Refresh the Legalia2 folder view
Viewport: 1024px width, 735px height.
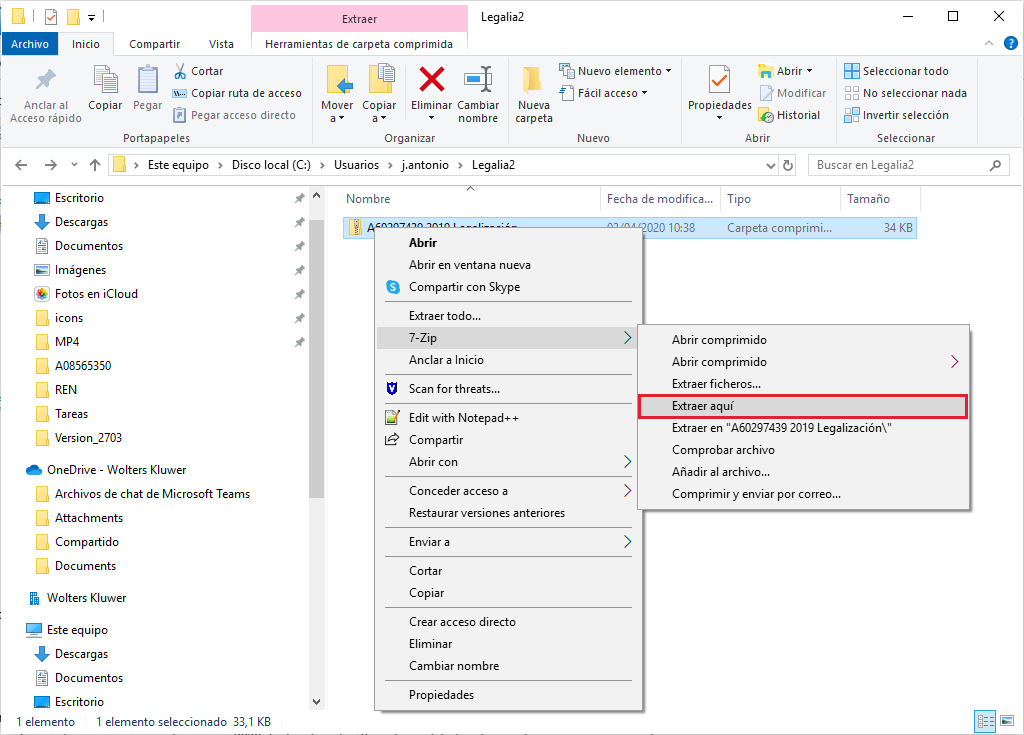tap(788, 165)
